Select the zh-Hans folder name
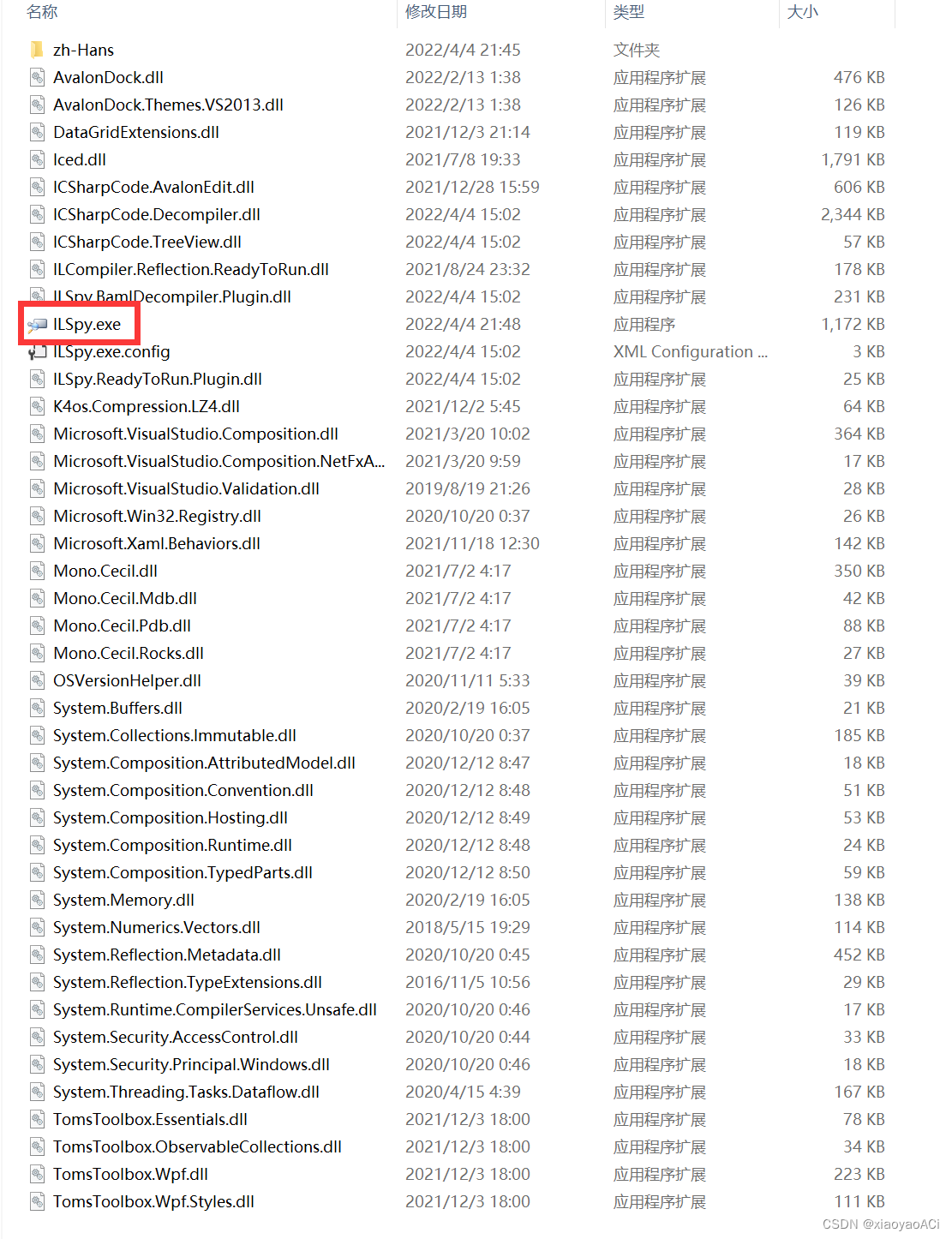 83,50
